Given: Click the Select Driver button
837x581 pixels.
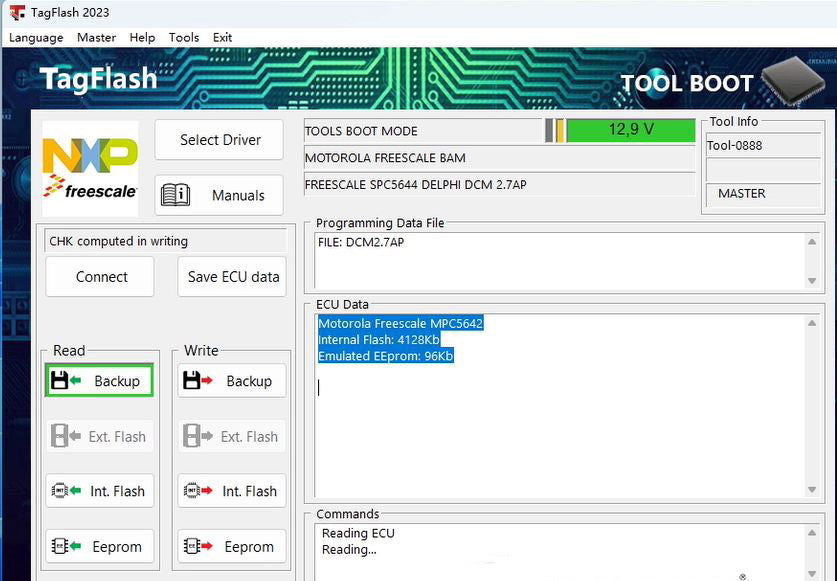Looking at the screenshot, I should click(219, 139).
